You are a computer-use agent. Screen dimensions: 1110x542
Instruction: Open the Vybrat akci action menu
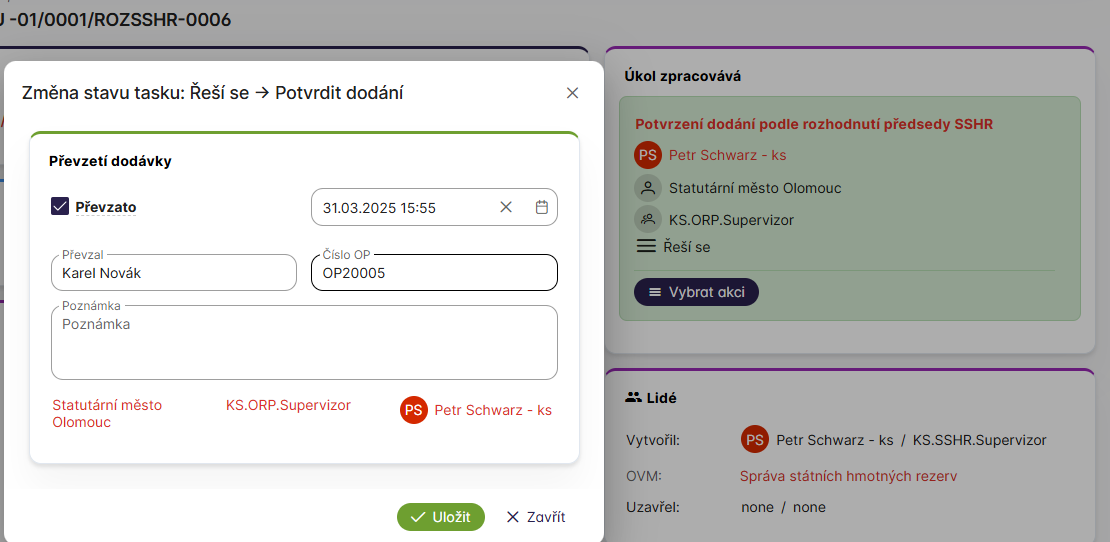tap(696, 292)
